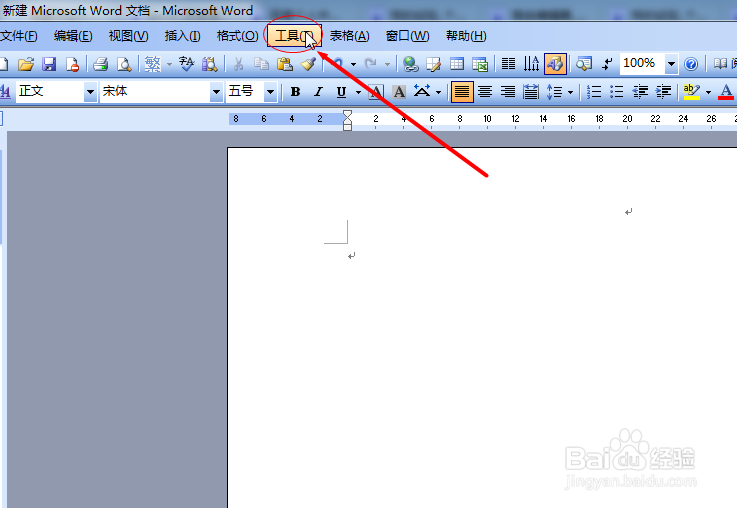Open the 文件(F) menu

18,36
